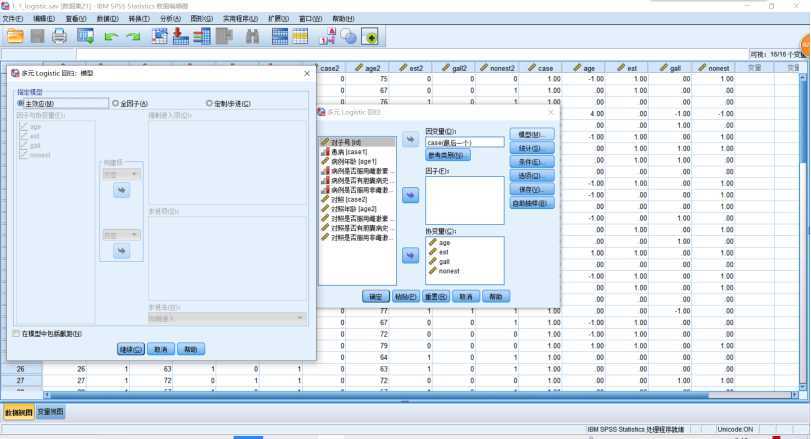Open the Data (数据) menu
Image resolution: width=811 pixels, height=439 pixels.
tap(107, 19)
